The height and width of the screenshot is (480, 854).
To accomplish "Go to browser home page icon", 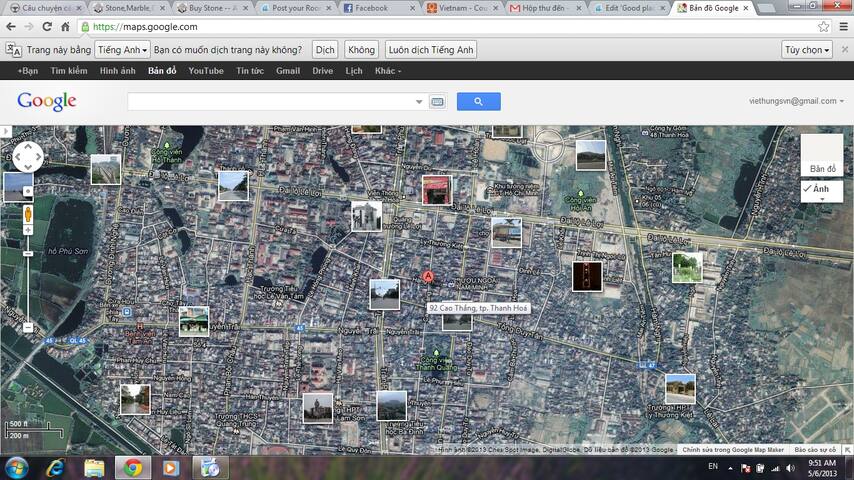I will (65, 27).
